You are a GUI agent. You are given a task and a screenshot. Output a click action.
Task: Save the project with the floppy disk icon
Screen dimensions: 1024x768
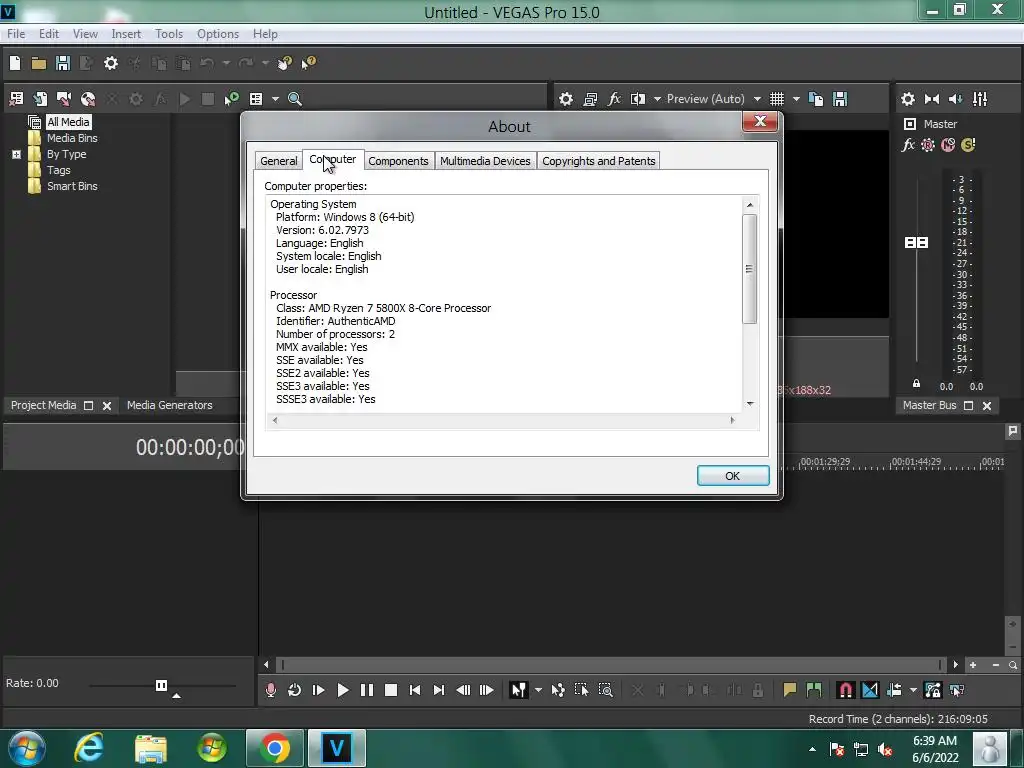pyautogui.click(x=63, y=63)
